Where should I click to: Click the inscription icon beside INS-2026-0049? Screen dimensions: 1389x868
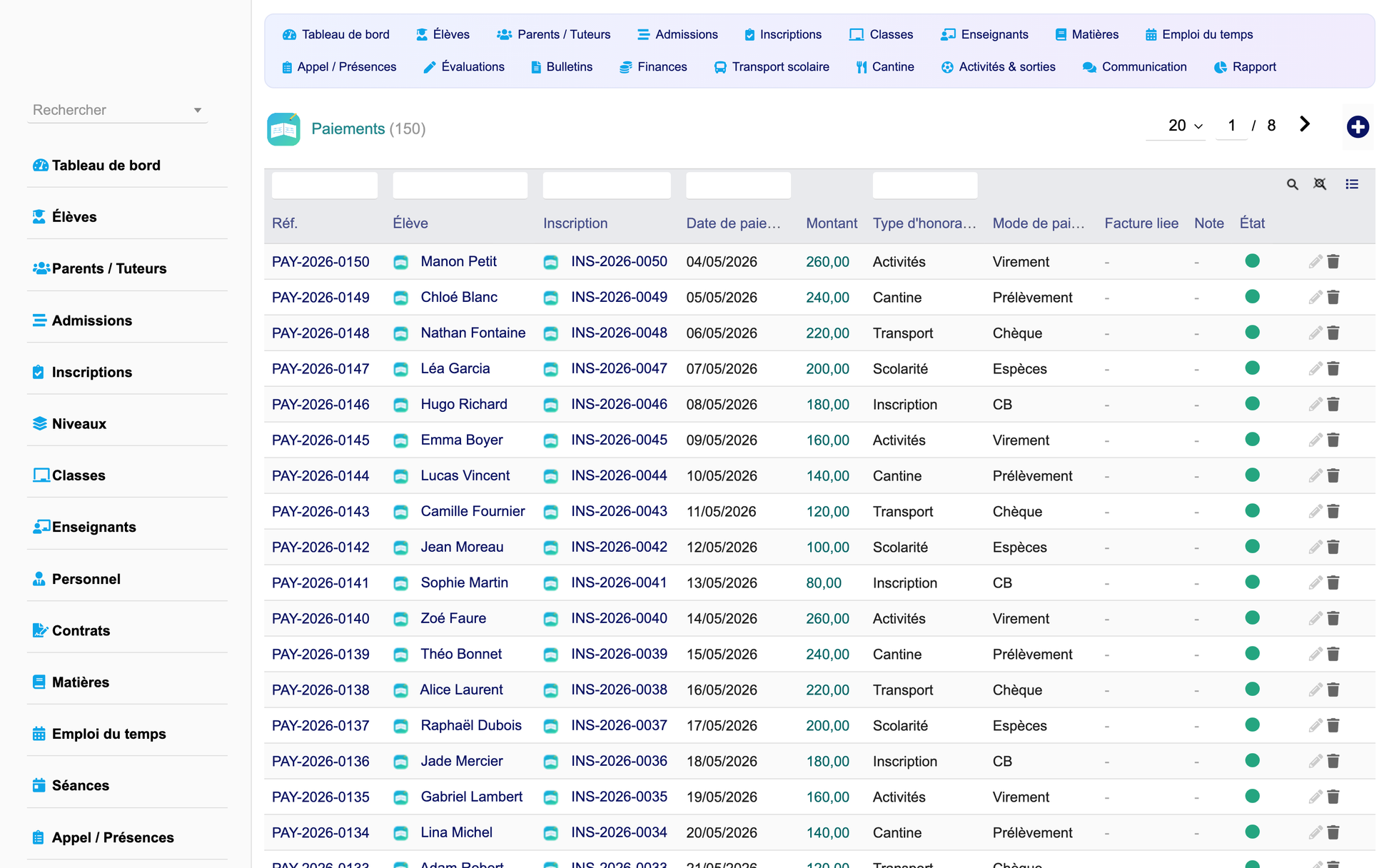pos(551,298)
